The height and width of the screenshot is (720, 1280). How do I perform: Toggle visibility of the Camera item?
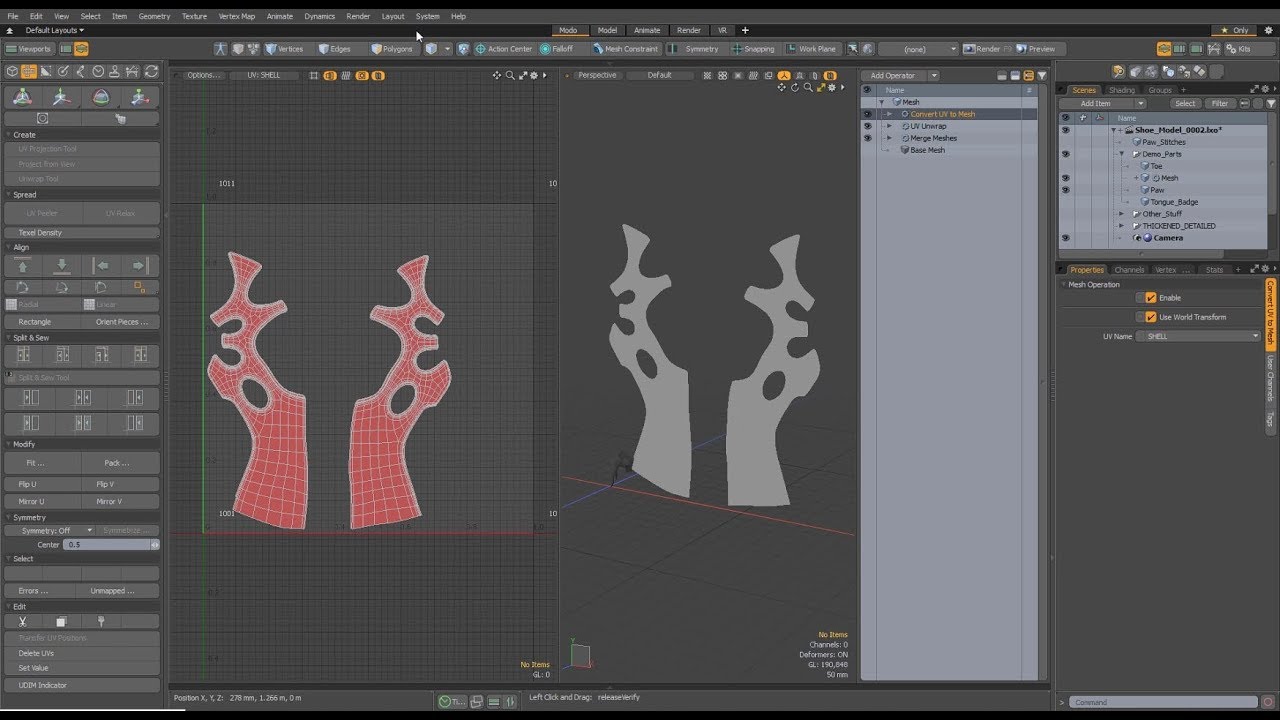[x=1065, y=238]
